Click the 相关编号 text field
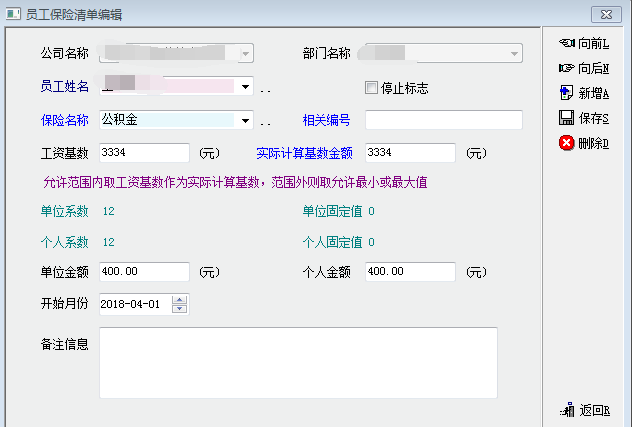 click(x=443, y=120)
